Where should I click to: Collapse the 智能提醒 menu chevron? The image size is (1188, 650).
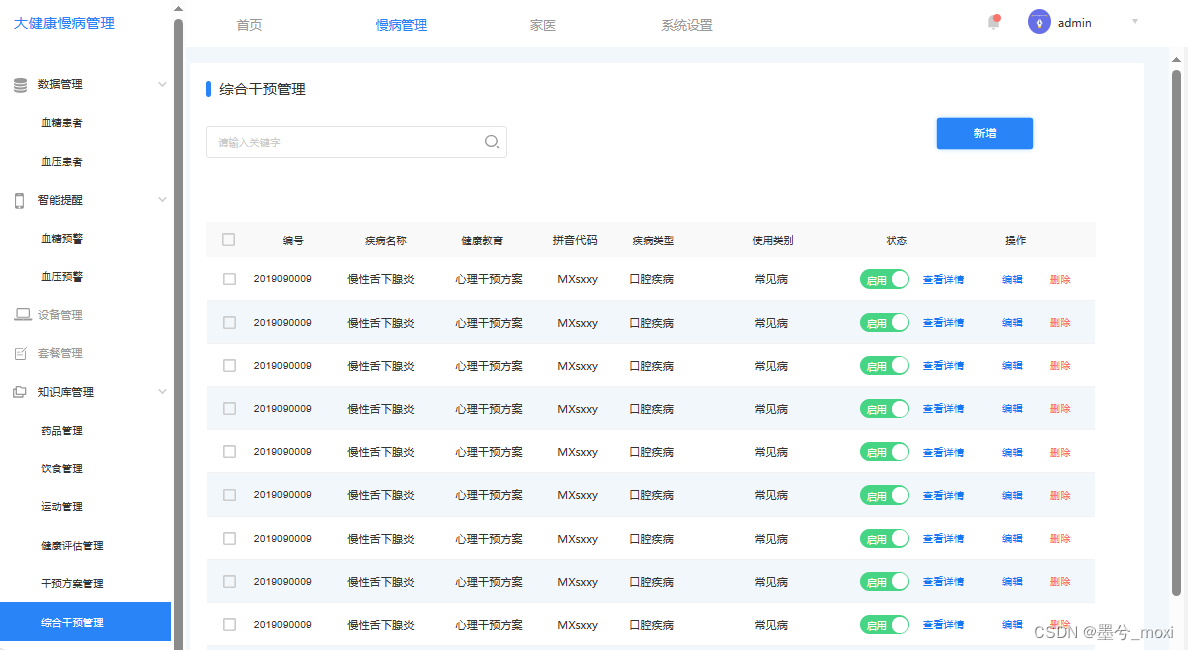pyautogui.click(x=162, y=199)
